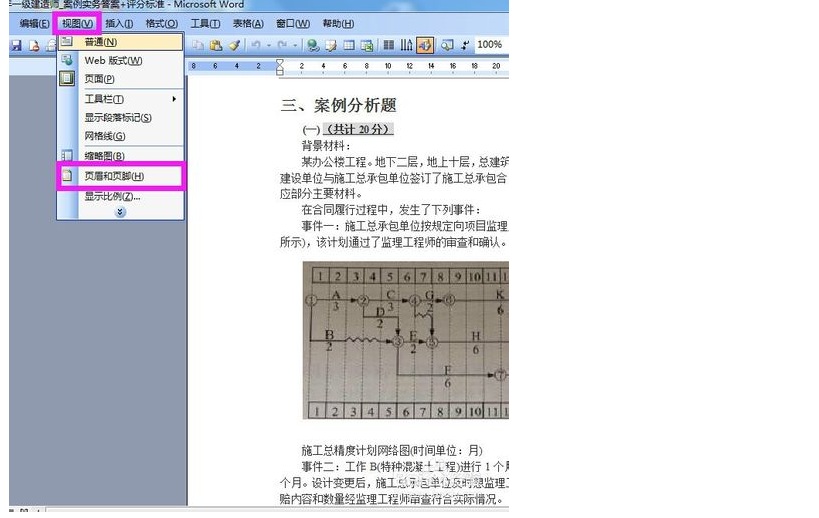Screen dimensions: 819x518
Task: Select the Format Painter brush icon
Action: (234, 45)
